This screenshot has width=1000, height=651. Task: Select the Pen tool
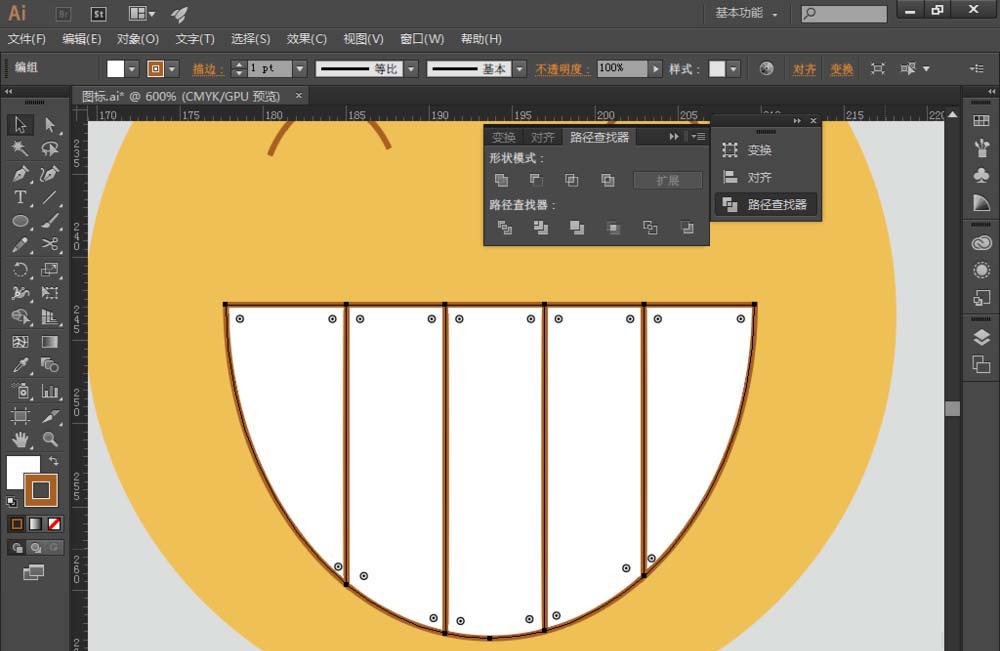20,173
